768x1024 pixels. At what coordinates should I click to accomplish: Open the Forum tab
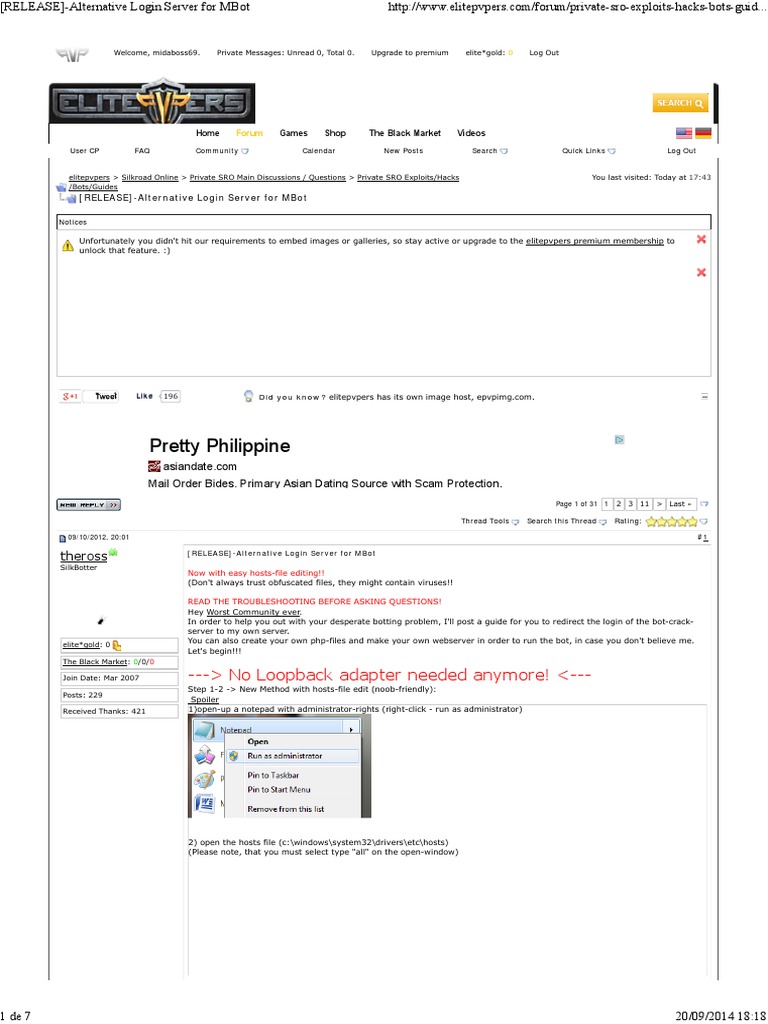coord(249,133)
